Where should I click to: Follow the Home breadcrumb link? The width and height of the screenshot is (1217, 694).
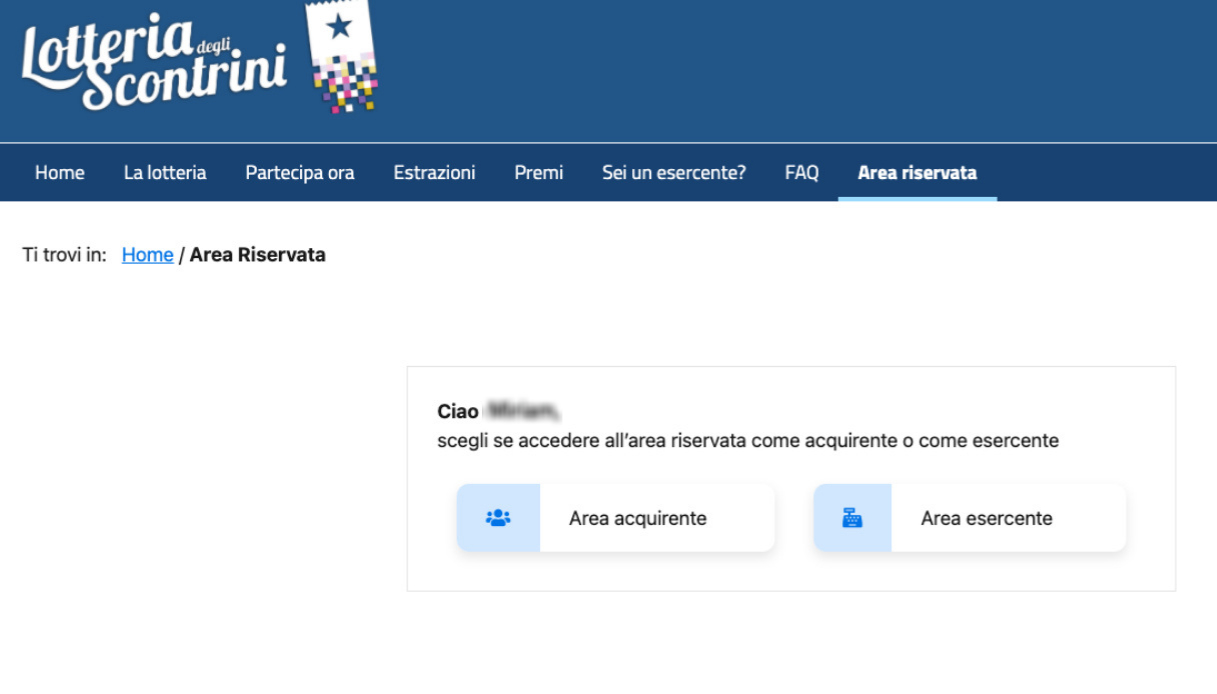click(147, 255)
